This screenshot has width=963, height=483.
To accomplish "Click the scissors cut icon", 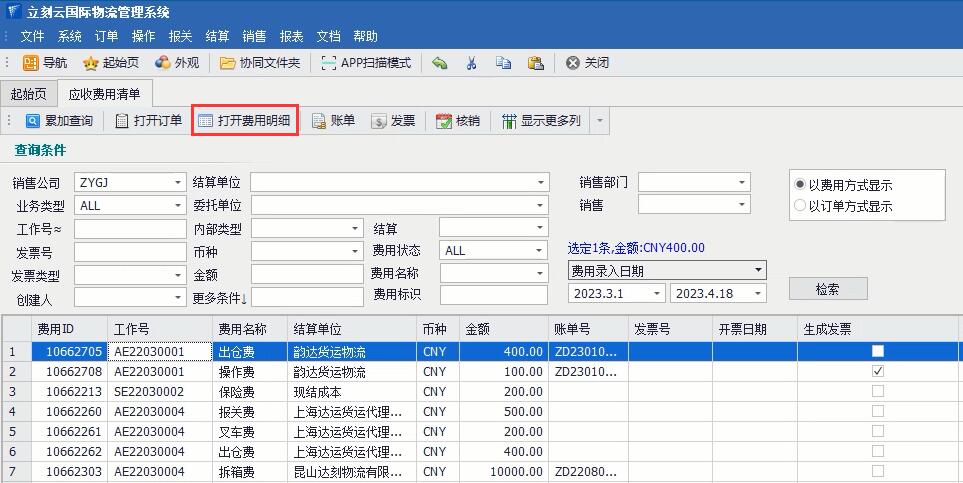I will [x=471, y=62].
